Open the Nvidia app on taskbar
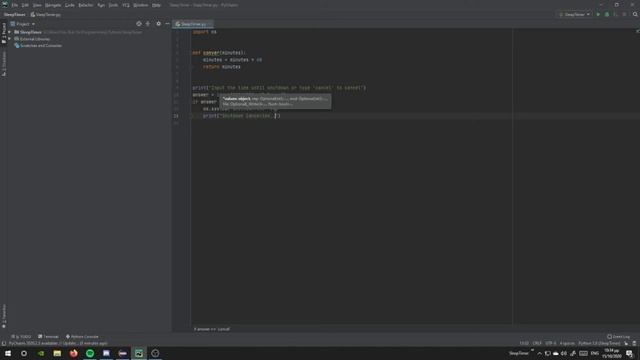This screenshot has width=640, height=360. [41, 353]
